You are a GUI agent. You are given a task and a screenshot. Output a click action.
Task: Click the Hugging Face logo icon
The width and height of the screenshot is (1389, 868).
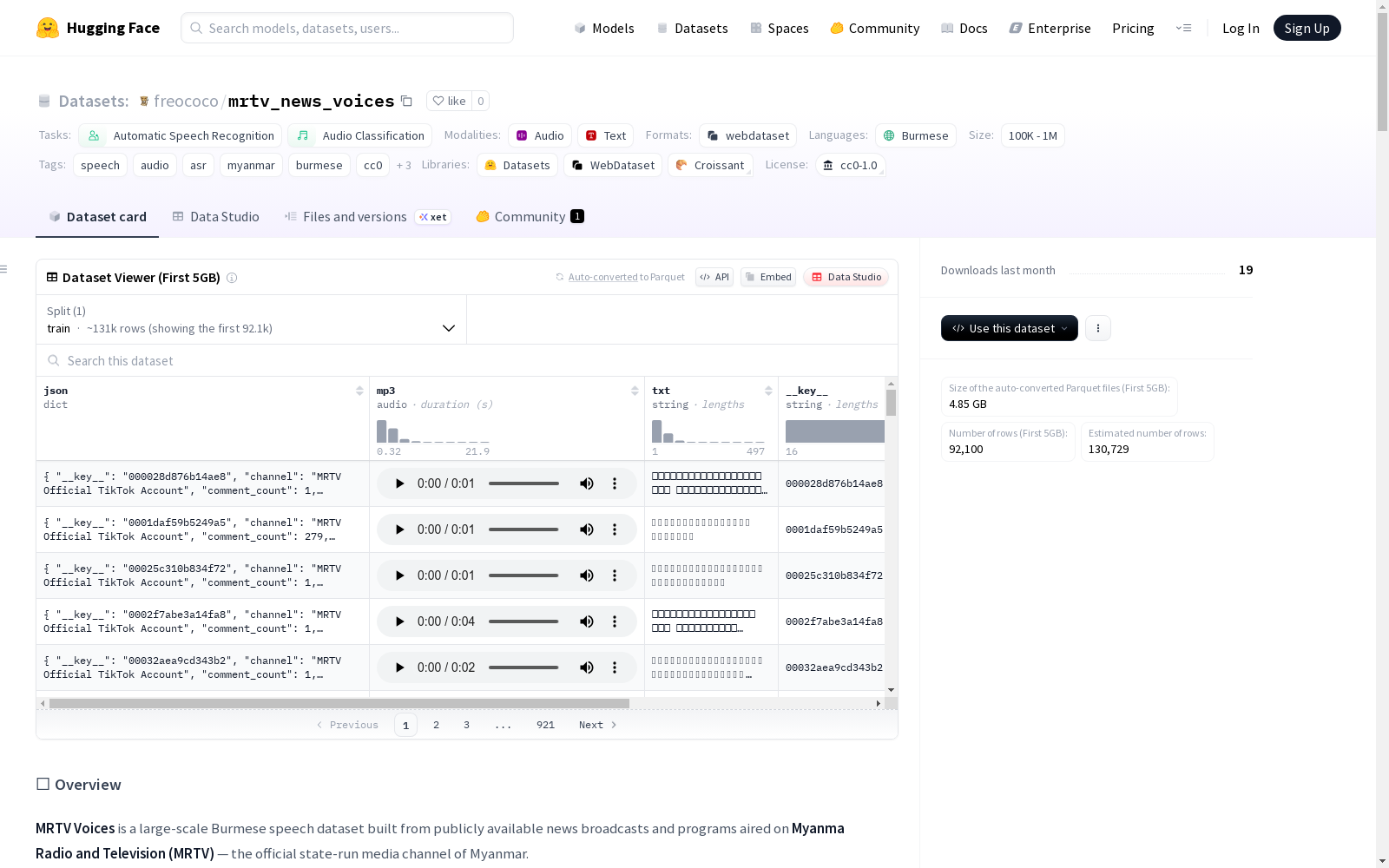click(48, 28)
